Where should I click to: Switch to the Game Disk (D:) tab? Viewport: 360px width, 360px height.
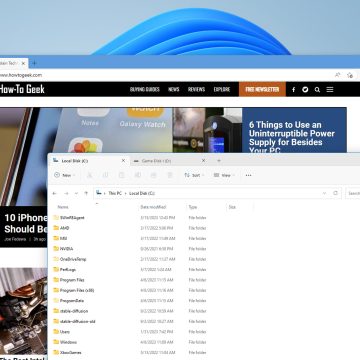pos(169,161)
